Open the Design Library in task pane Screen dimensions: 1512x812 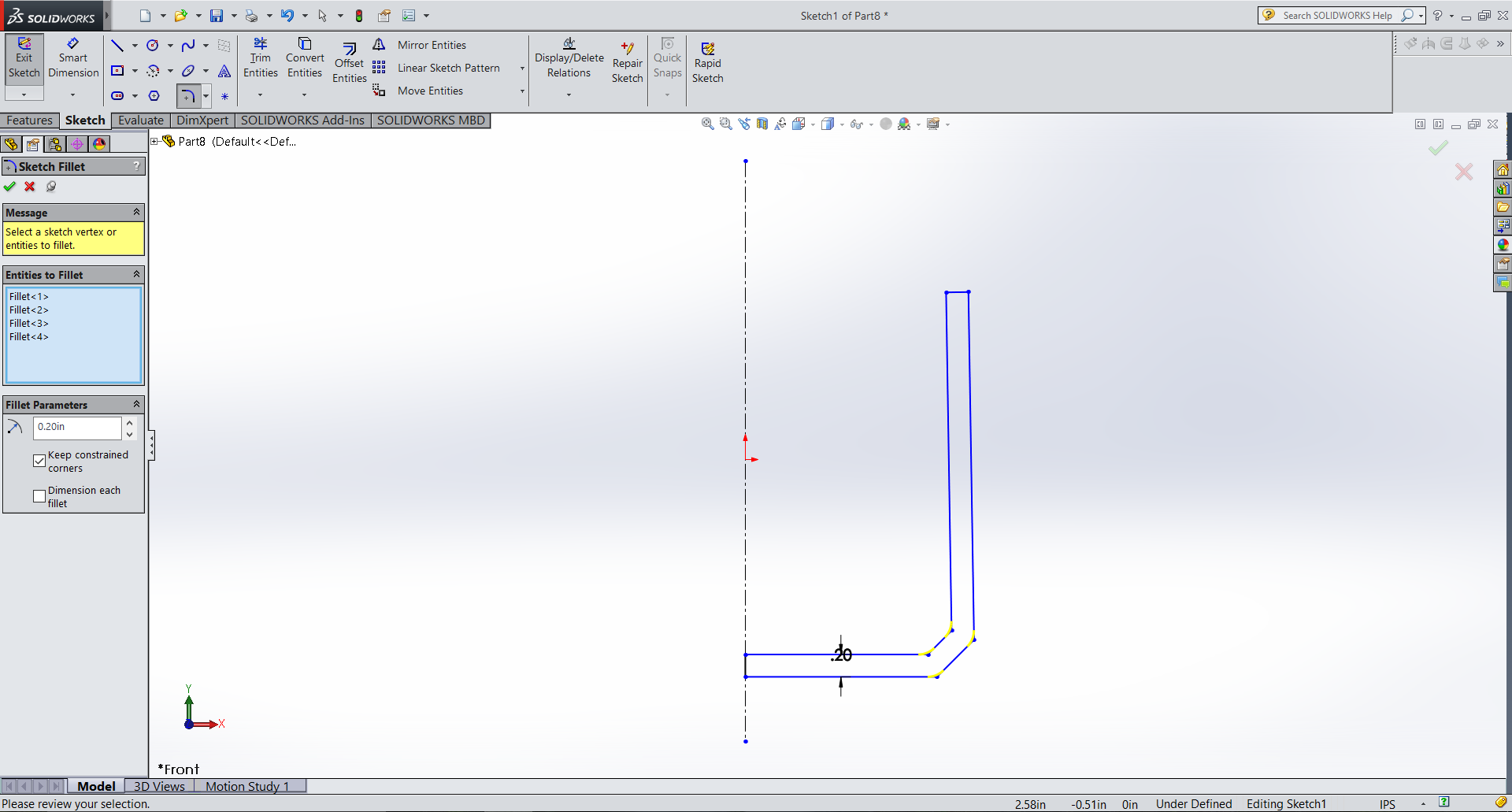pyautogui.click(x=1503, y=188)
